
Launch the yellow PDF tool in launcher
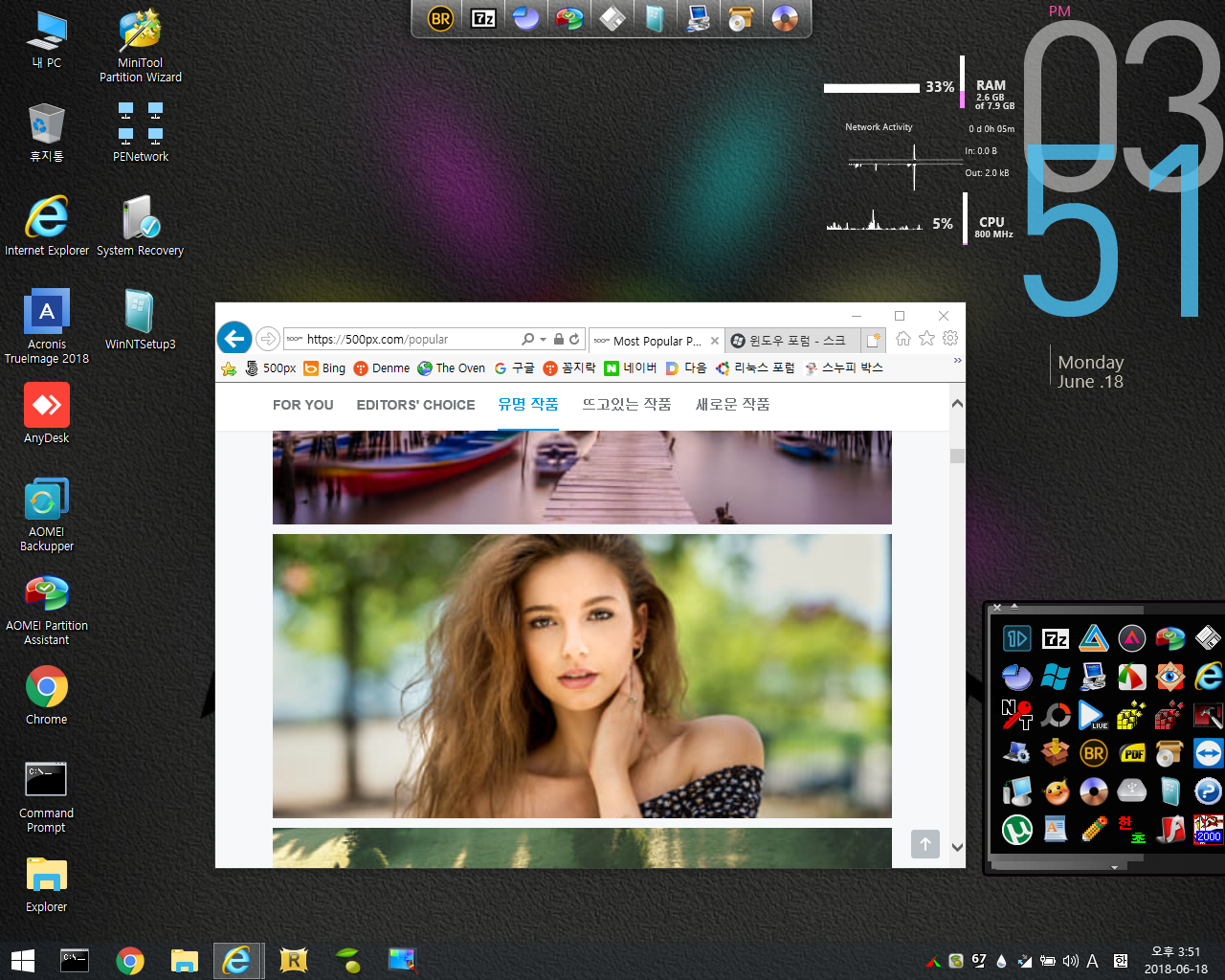point(1131,753)
